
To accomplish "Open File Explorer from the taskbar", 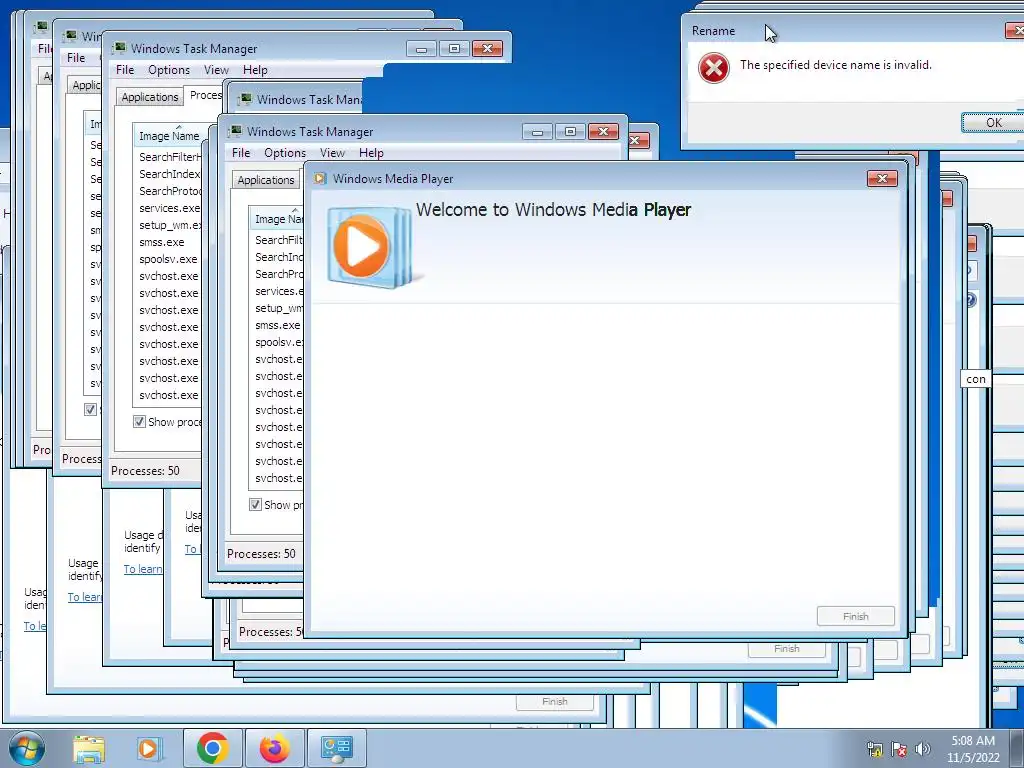I will (x=89, y=748).
